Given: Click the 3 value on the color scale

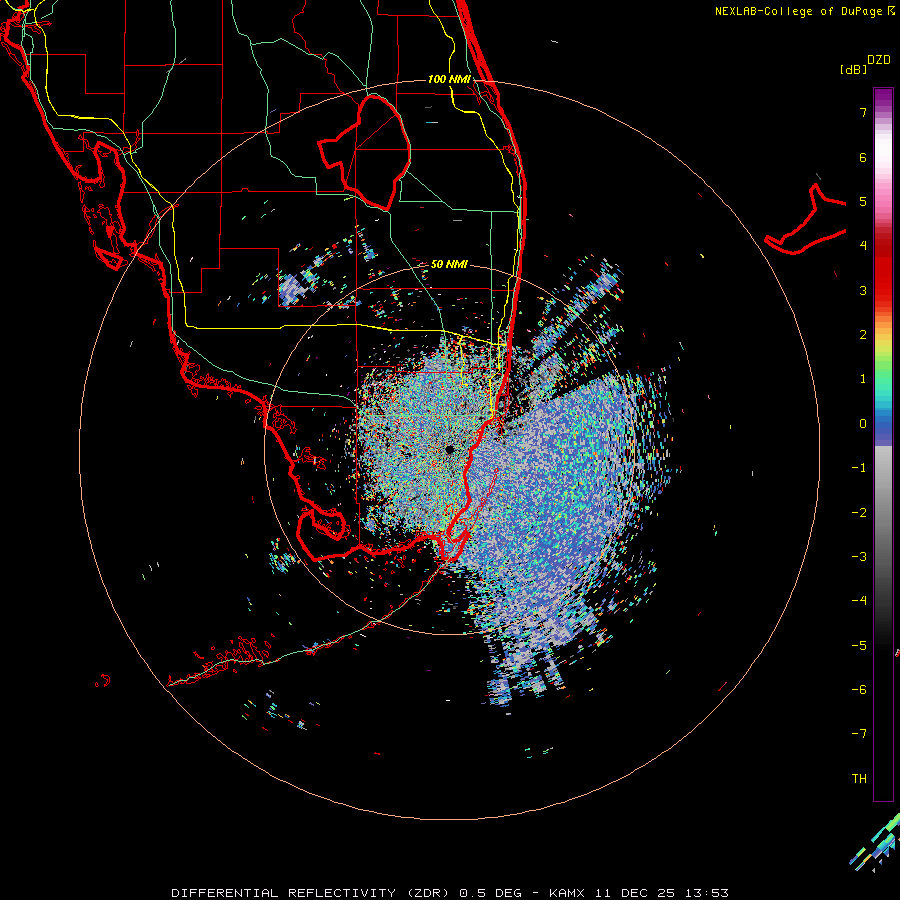Looking at the screenshot, I should click(863, 290).
